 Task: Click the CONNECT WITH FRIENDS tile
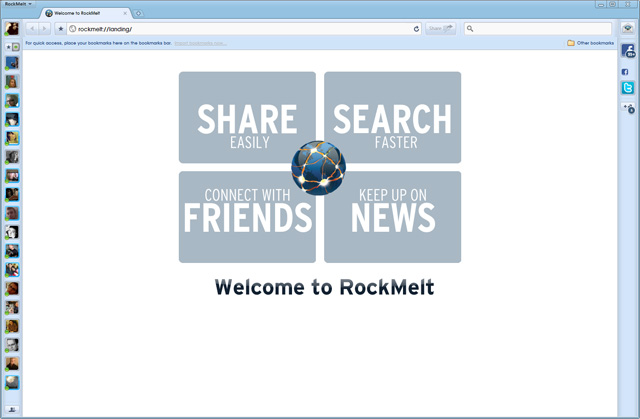click(247, 217)
